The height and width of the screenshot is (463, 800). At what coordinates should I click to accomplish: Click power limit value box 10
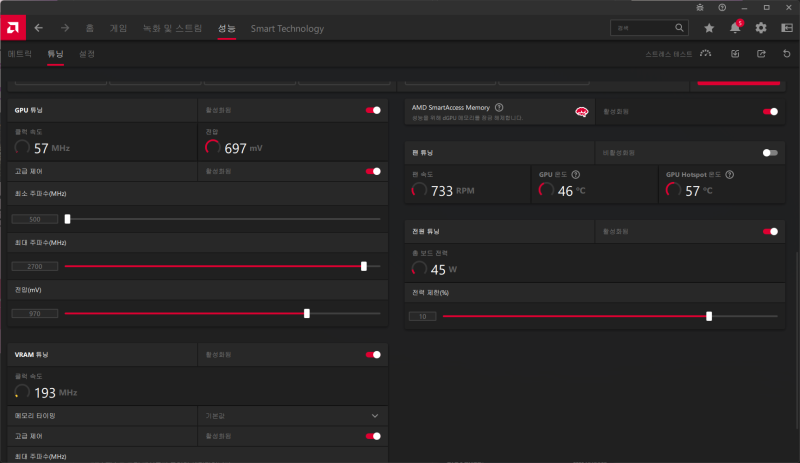point(422,316)
